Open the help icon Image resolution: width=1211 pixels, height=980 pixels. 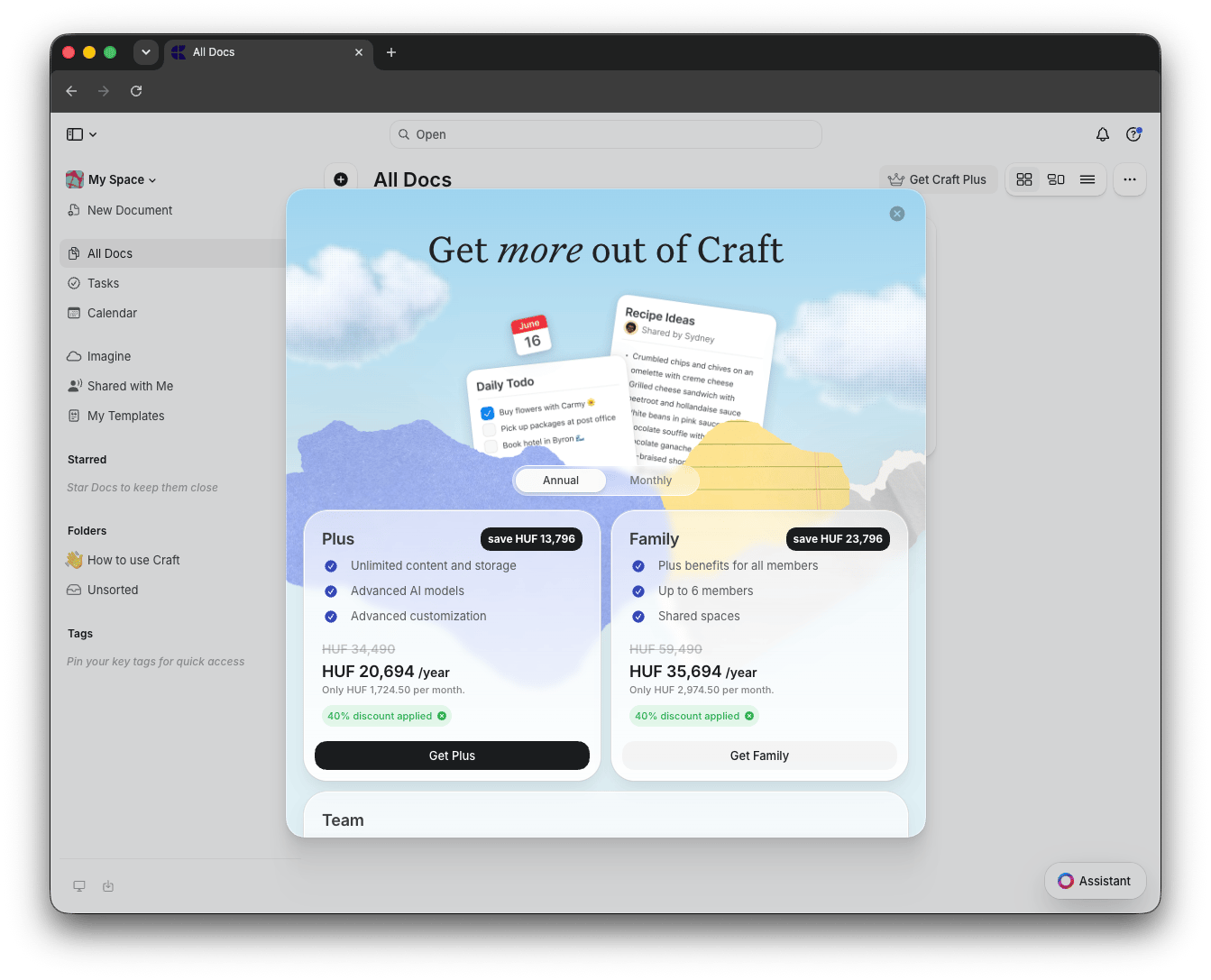(x=1133, y=134)
